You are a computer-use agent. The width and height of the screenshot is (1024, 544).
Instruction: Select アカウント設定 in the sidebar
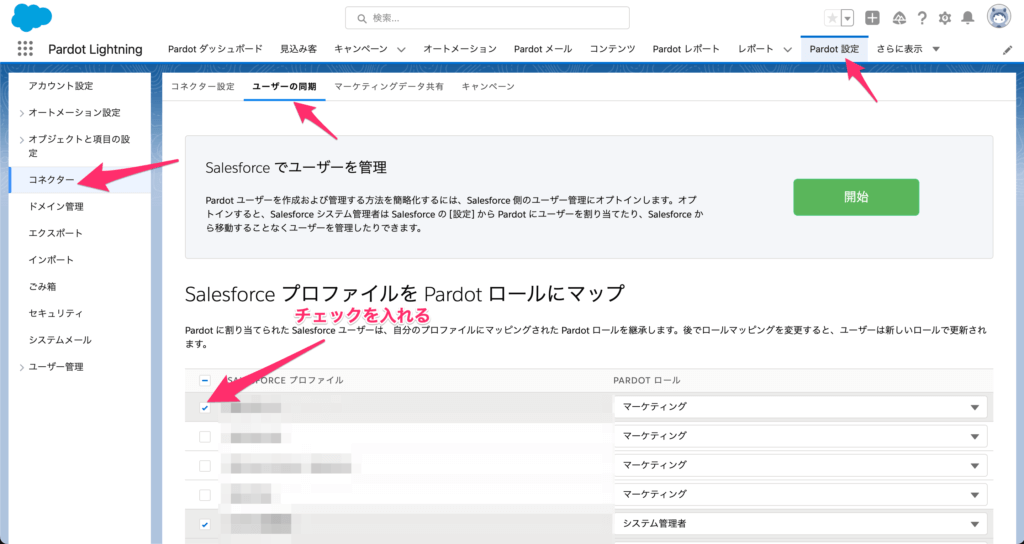[x=61, y=86]
